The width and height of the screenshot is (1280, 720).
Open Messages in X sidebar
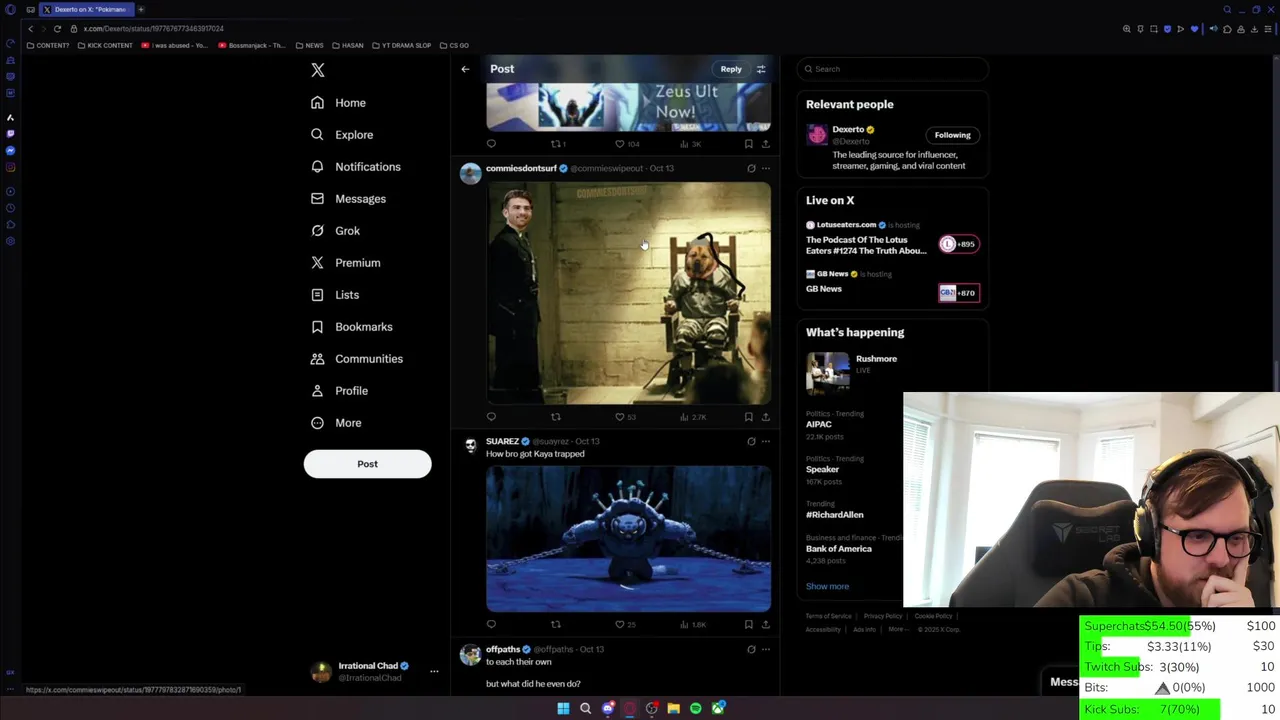pos(348,199)
